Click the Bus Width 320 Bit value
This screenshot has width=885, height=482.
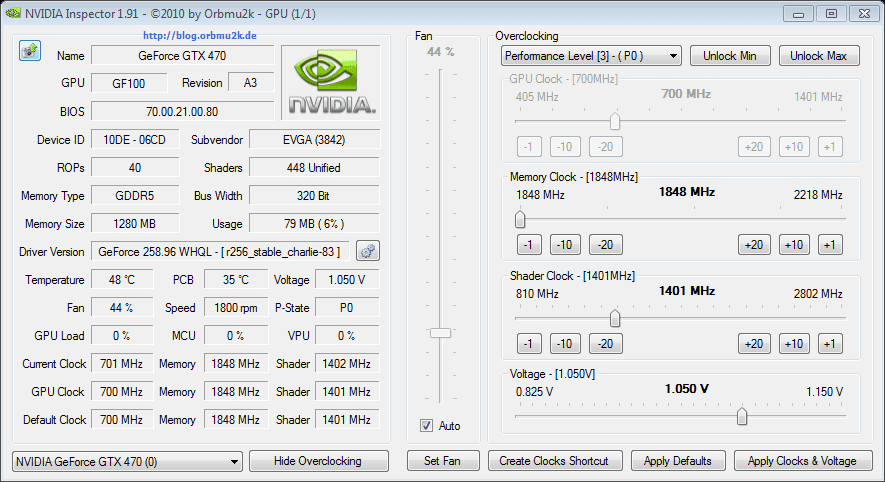coord(314,195)
